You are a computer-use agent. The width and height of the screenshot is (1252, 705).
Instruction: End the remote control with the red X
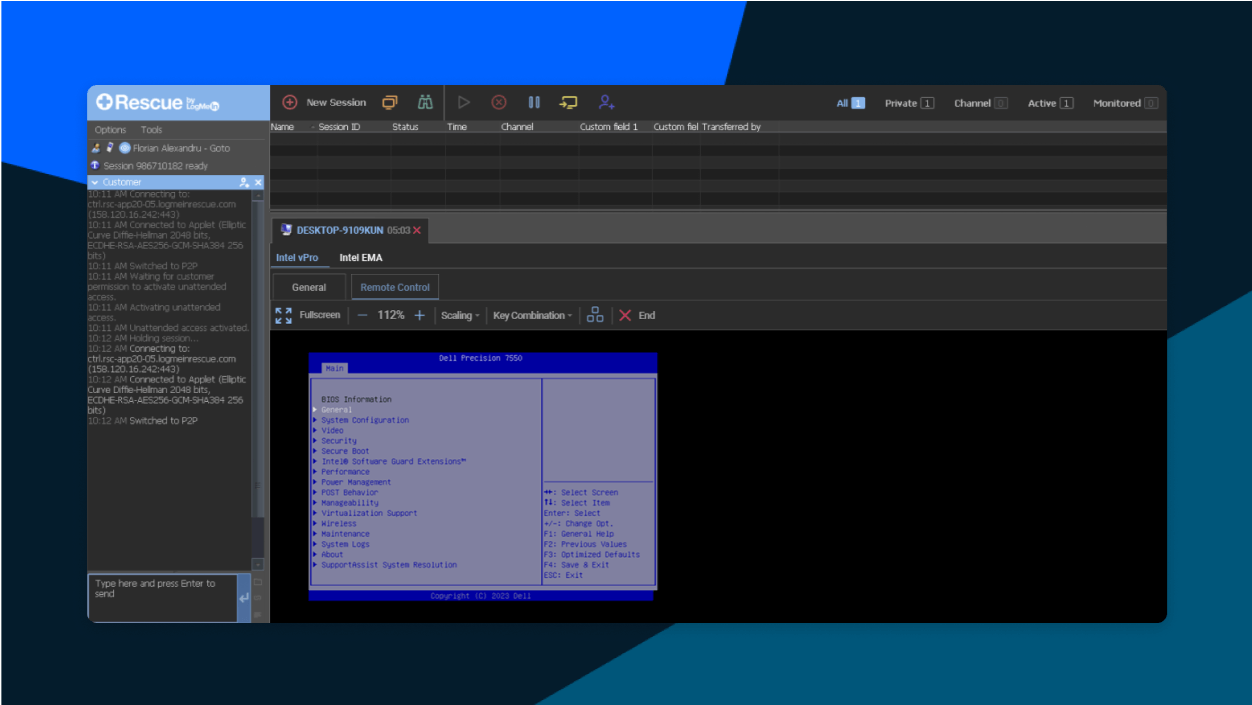[x=626, y=314]
